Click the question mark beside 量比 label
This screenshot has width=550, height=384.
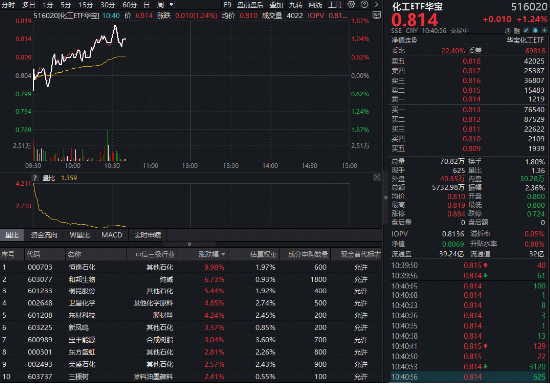35,178
